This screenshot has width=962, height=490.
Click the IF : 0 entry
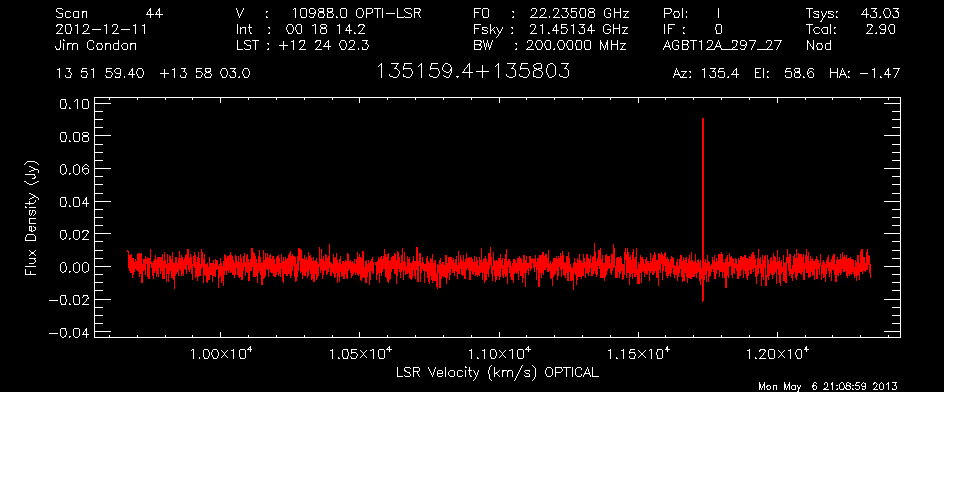[x=693, y=29]
